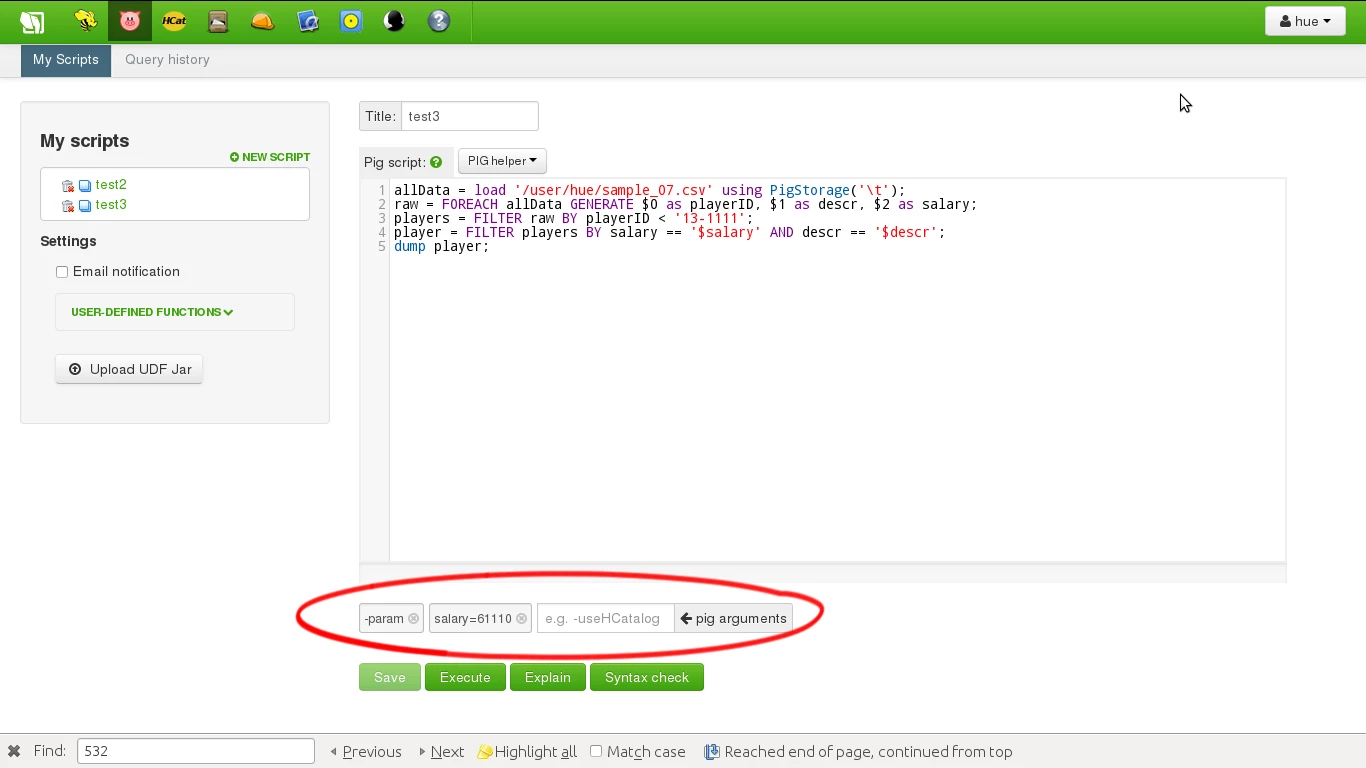Open the test2 script

tap(111, 185)
